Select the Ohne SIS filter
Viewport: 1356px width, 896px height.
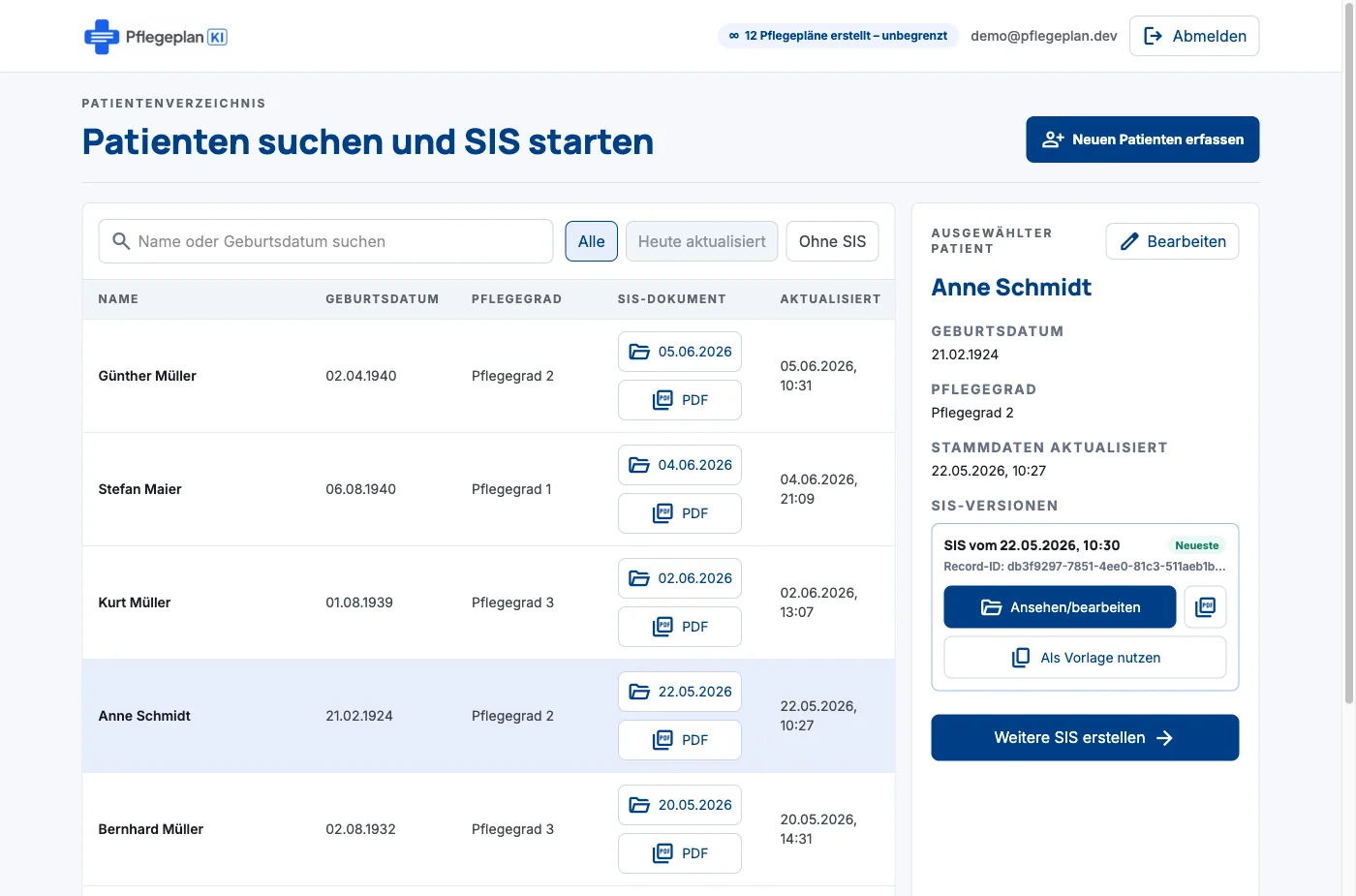click(833, 241)
